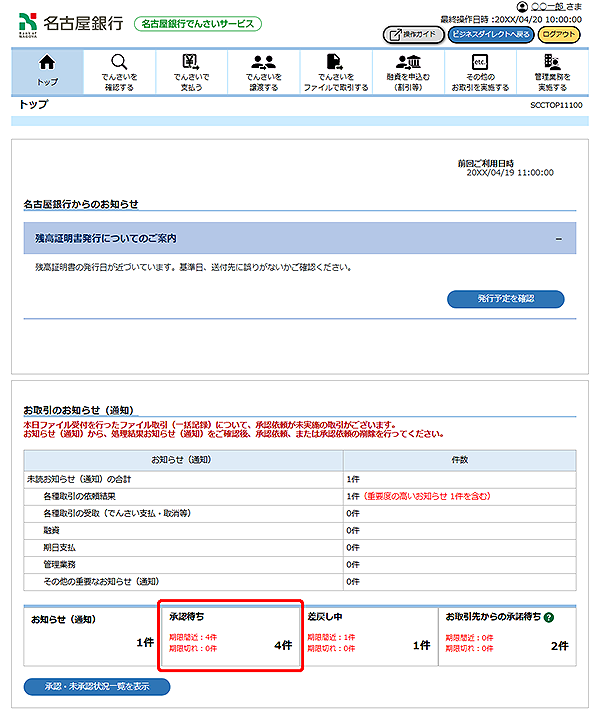The width and height of the screenshot is (600, 714).
Task: Click ビジネスダイレクトへ戻る button
Action: click(x=490, y=34)
